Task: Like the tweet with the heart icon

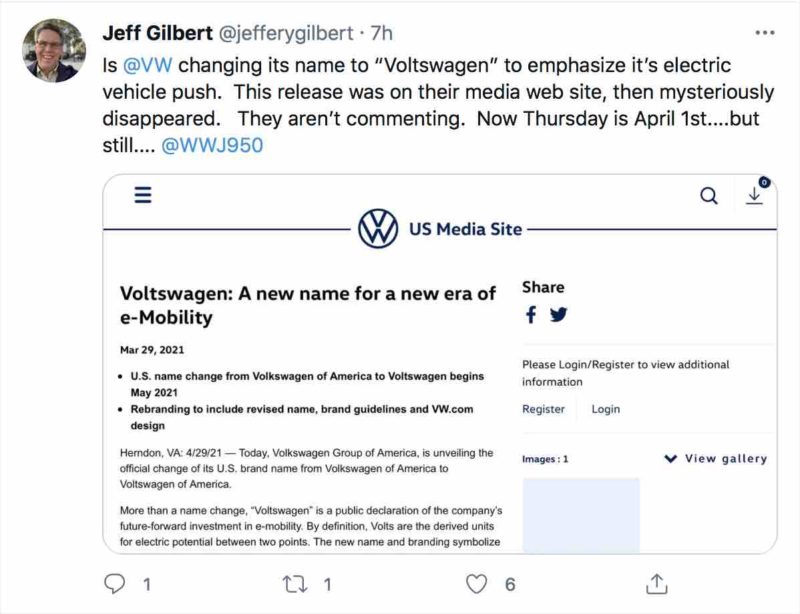Action: click(478, 583)
